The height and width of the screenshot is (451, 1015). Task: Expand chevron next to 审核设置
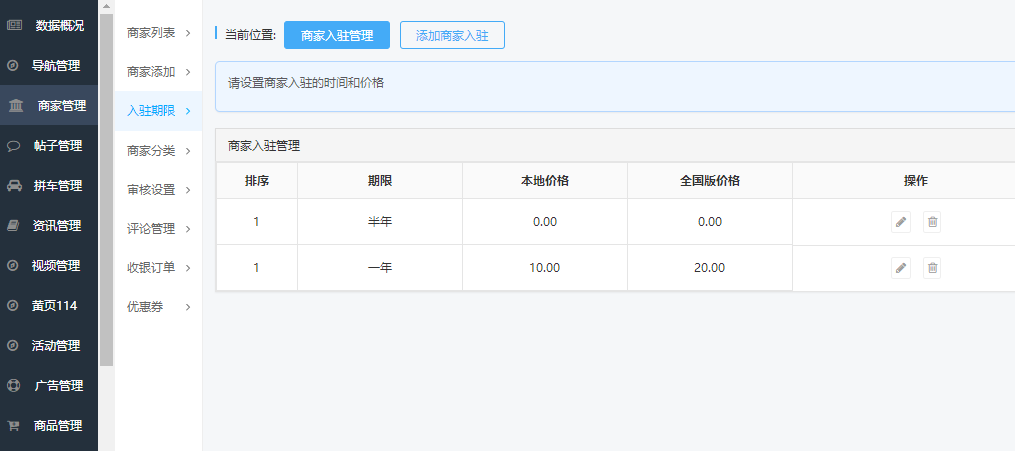point(188,190)
